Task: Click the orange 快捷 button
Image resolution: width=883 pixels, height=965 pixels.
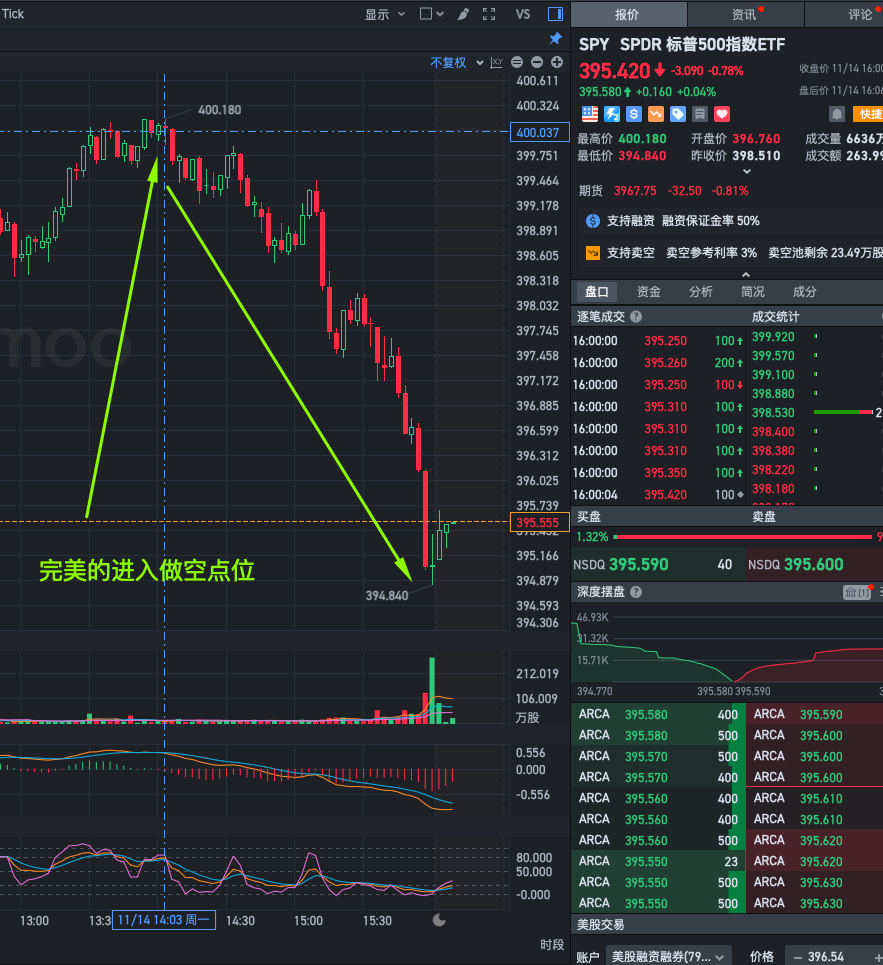Action: pyautogui.click(x=868, y=114)
